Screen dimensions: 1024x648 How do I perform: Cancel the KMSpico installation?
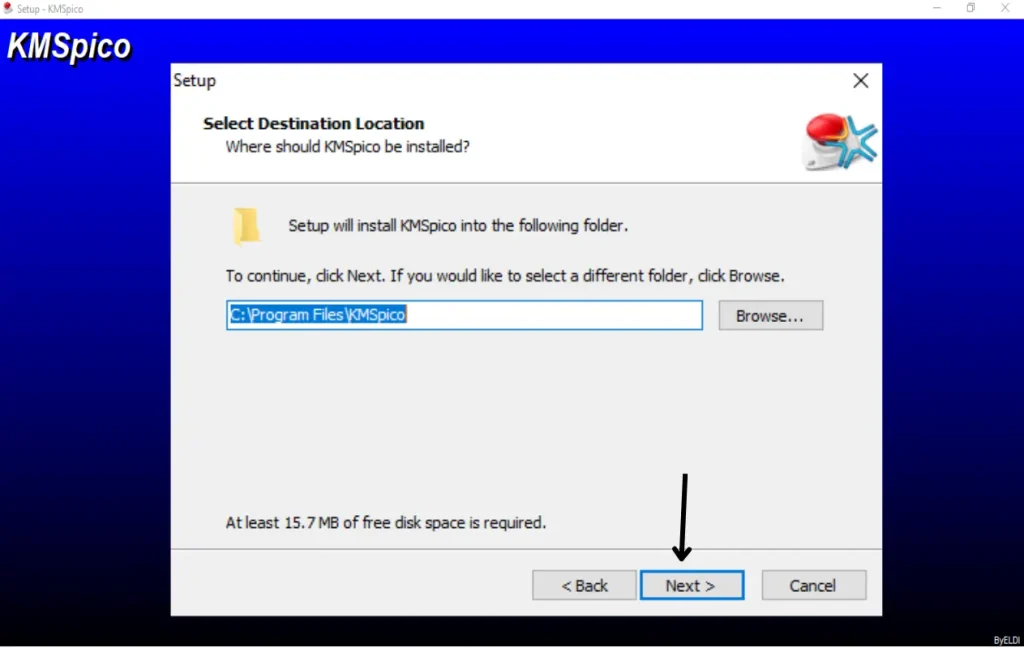coord(813,585)
